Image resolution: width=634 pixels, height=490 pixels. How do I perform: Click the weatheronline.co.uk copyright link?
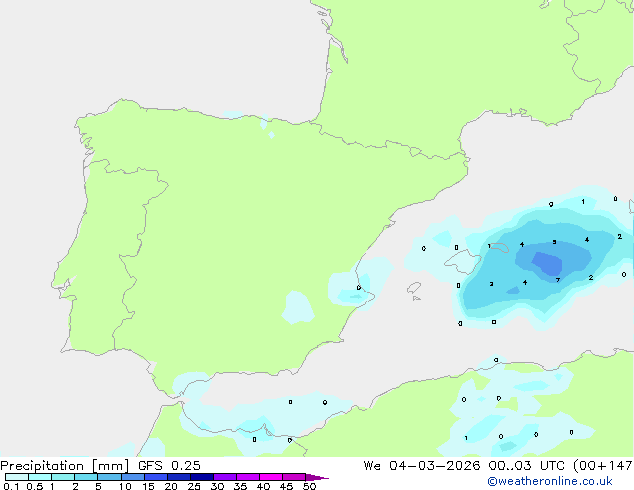(550, 481)
